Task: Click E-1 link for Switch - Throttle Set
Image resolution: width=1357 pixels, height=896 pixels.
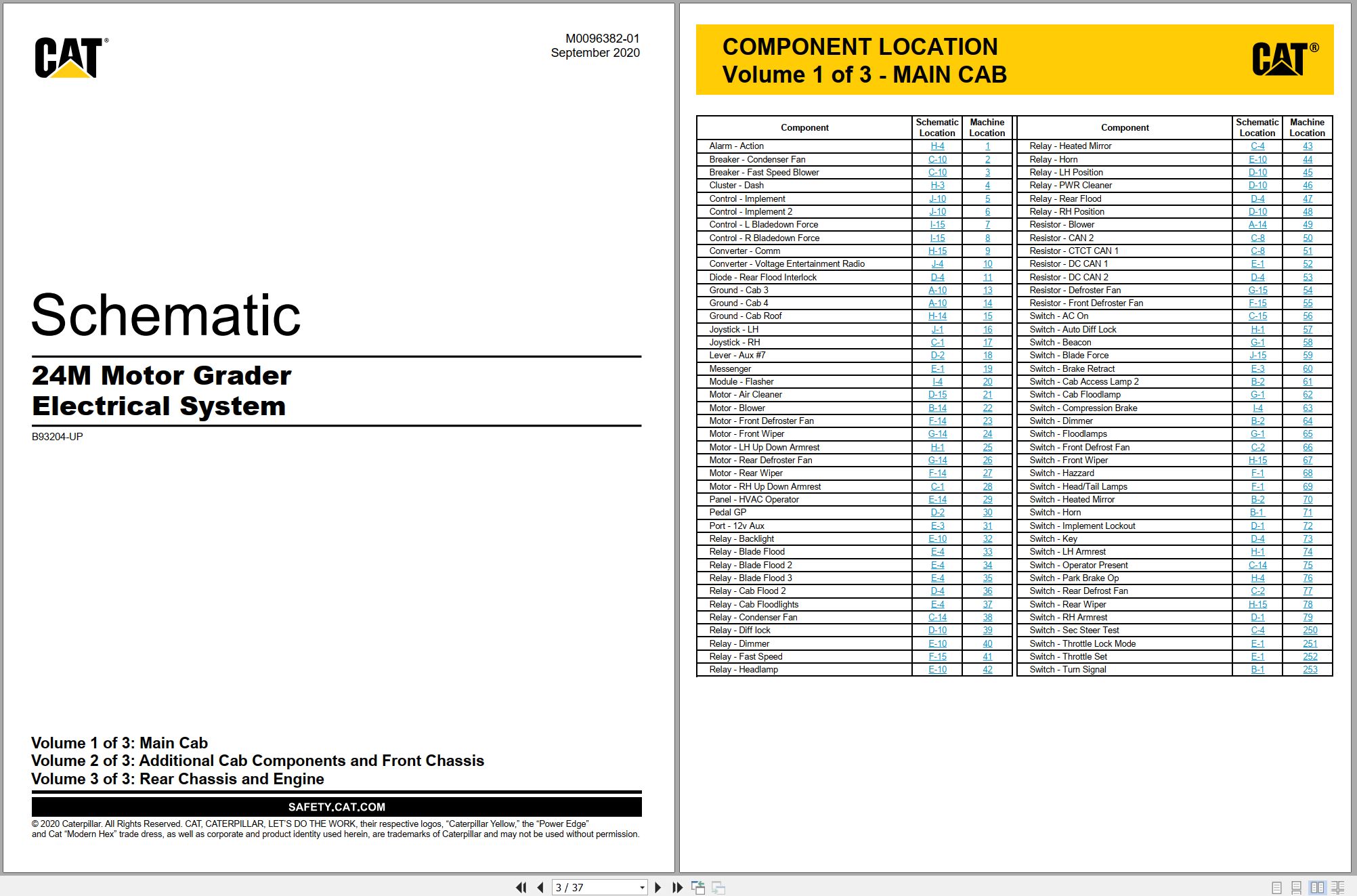Action: point(1257,657)
